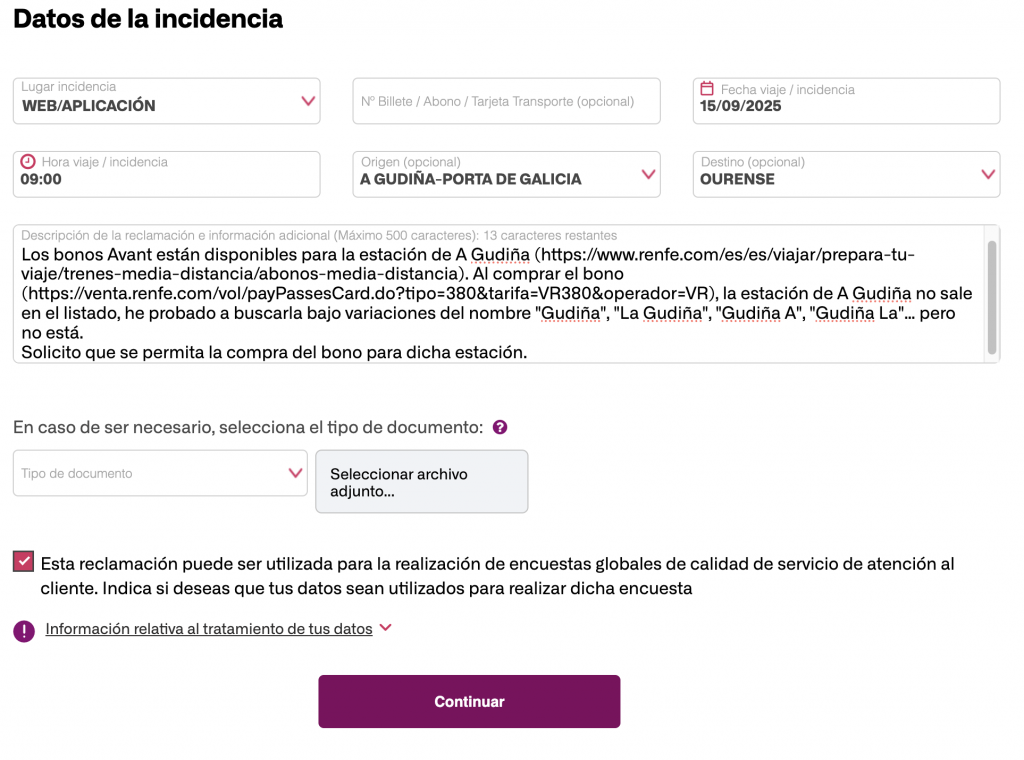Click the description text area scrollbar
Viewport: 1024px width, 760px height.
coord(992,297)
